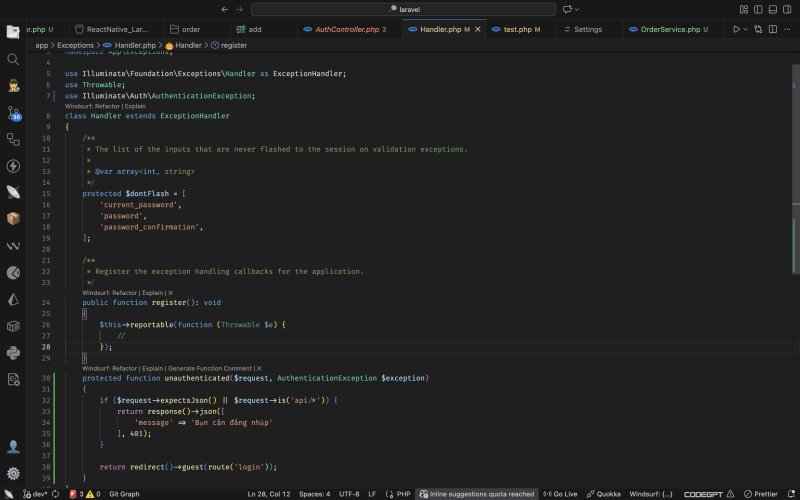Open the Manage gear icon
Screen dimensions: 800x500
(x=13, y=473)
